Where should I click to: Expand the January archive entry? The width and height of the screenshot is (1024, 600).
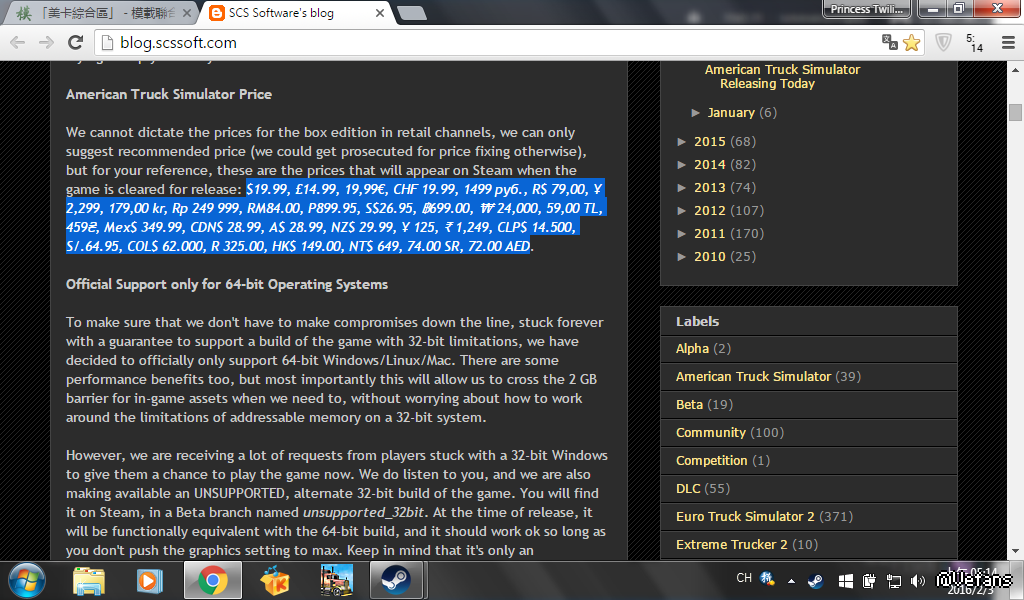(x=697, y=112)
